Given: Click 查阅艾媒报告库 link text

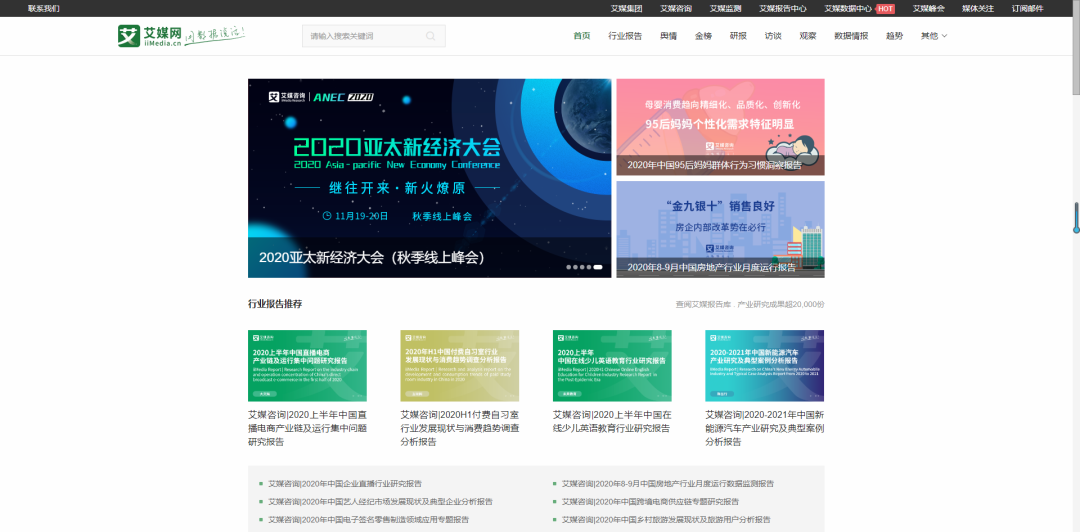Looking at the screenshot, I should coord(750,304).
